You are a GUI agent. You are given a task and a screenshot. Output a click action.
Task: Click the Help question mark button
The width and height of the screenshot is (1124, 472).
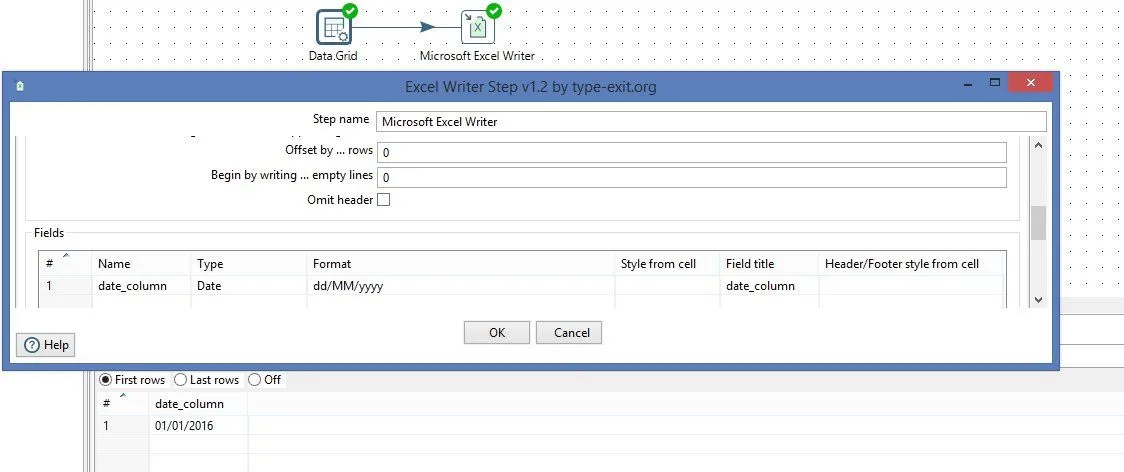coord(46,345)
